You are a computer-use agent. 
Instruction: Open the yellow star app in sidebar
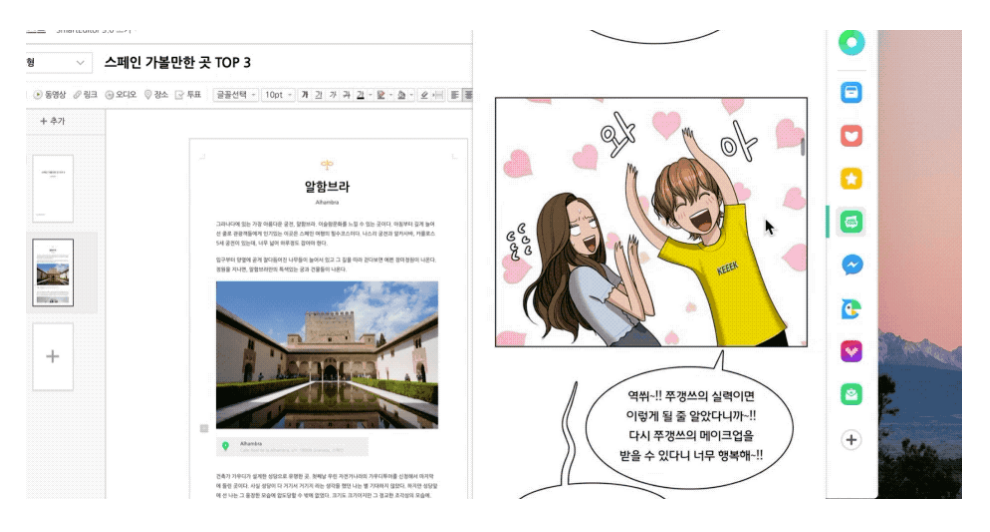coord(851,179)
